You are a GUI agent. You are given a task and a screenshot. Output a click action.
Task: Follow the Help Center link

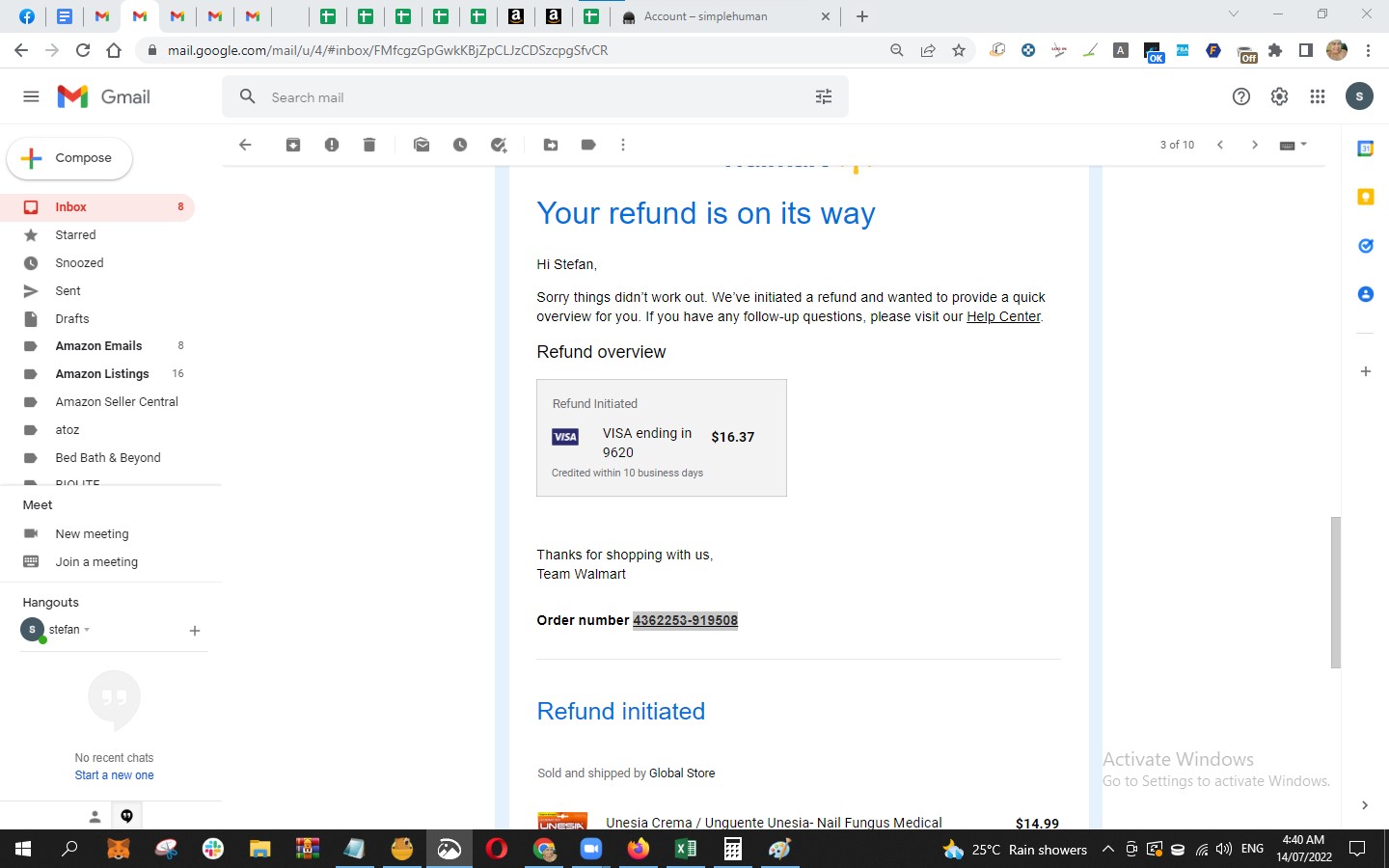1003,316
